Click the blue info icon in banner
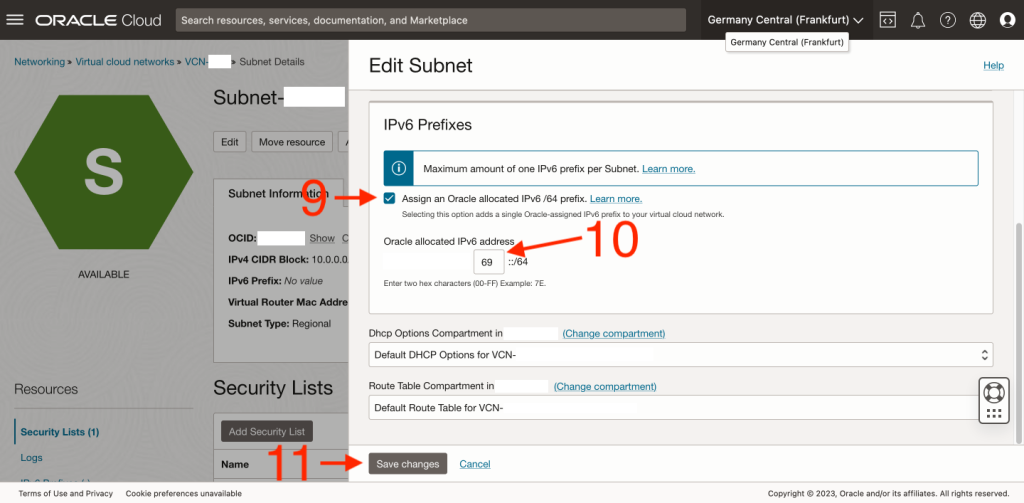Image resolution: width=1024 pixels, height=503 pixels. click(x=400, y=168)
